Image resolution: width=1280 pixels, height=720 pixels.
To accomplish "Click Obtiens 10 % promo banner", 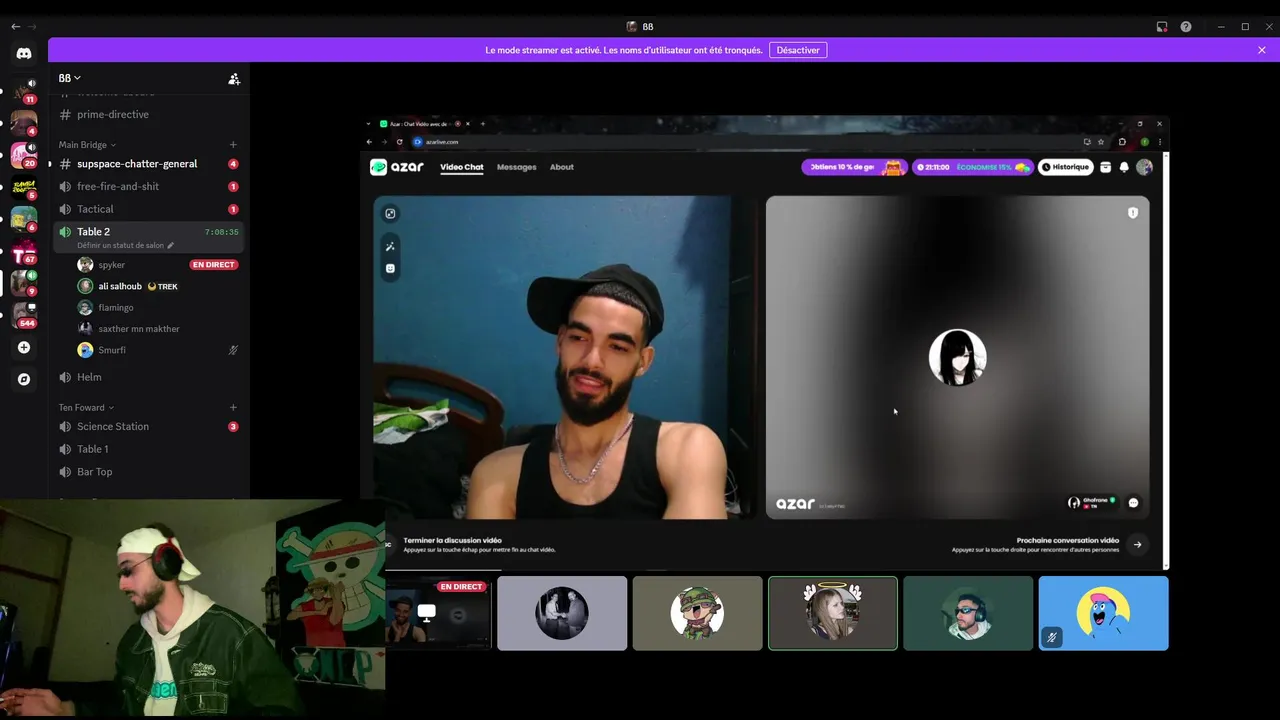I will tap(854, 167).
